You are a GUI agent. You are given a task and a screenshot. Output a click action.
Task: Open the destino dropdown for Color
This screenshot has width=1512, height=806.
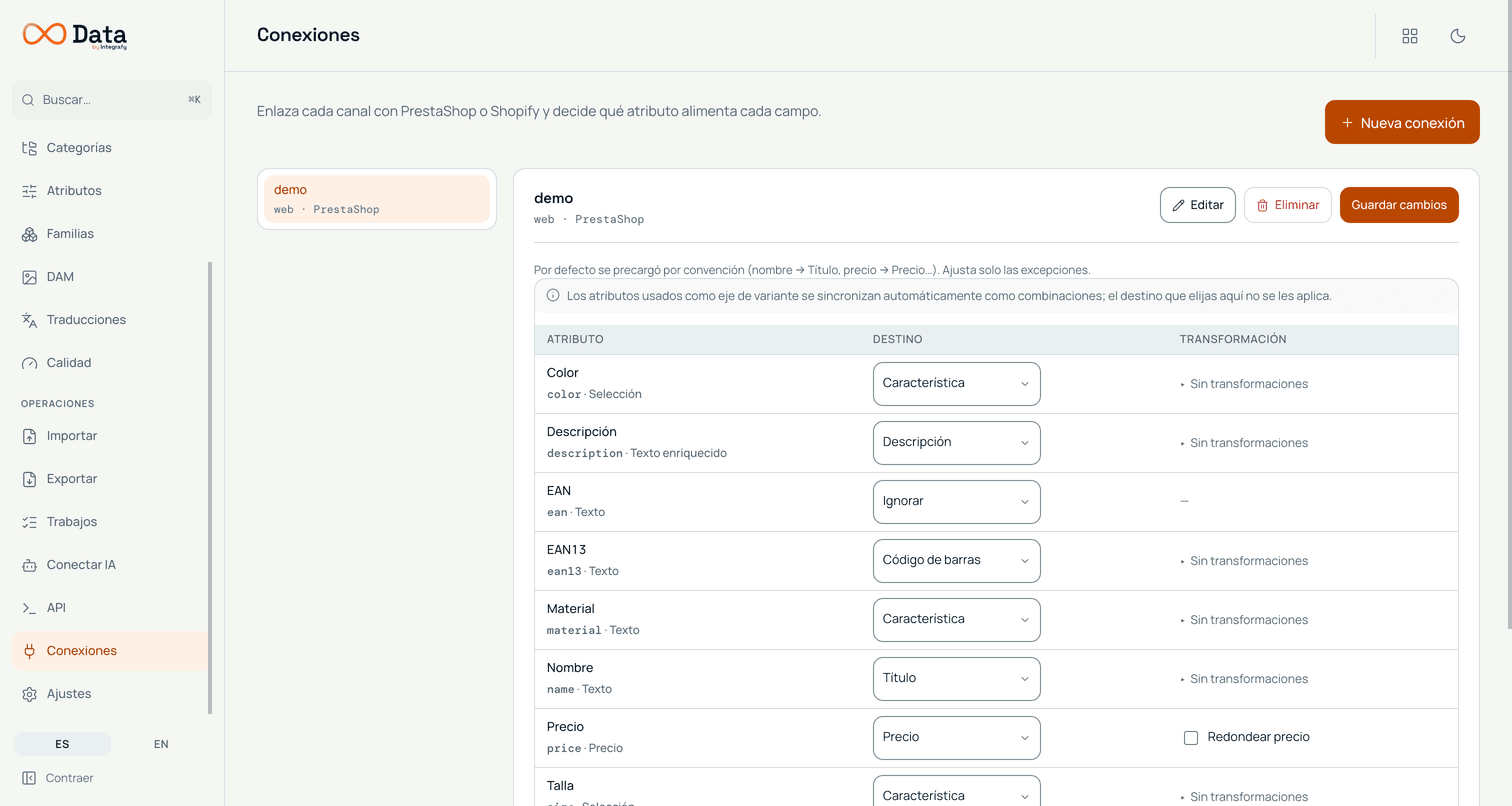click(957, 383)
